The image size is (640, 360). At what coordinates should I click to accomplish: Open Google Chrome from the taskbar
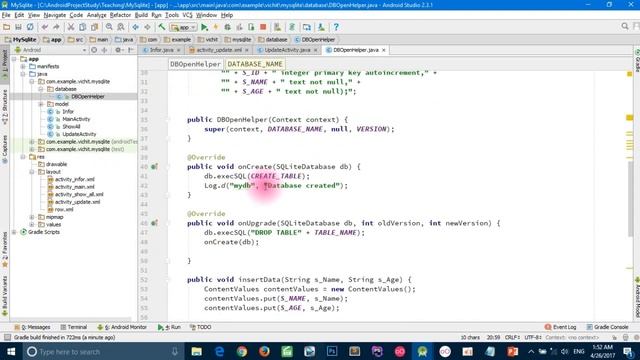point(242,351)
